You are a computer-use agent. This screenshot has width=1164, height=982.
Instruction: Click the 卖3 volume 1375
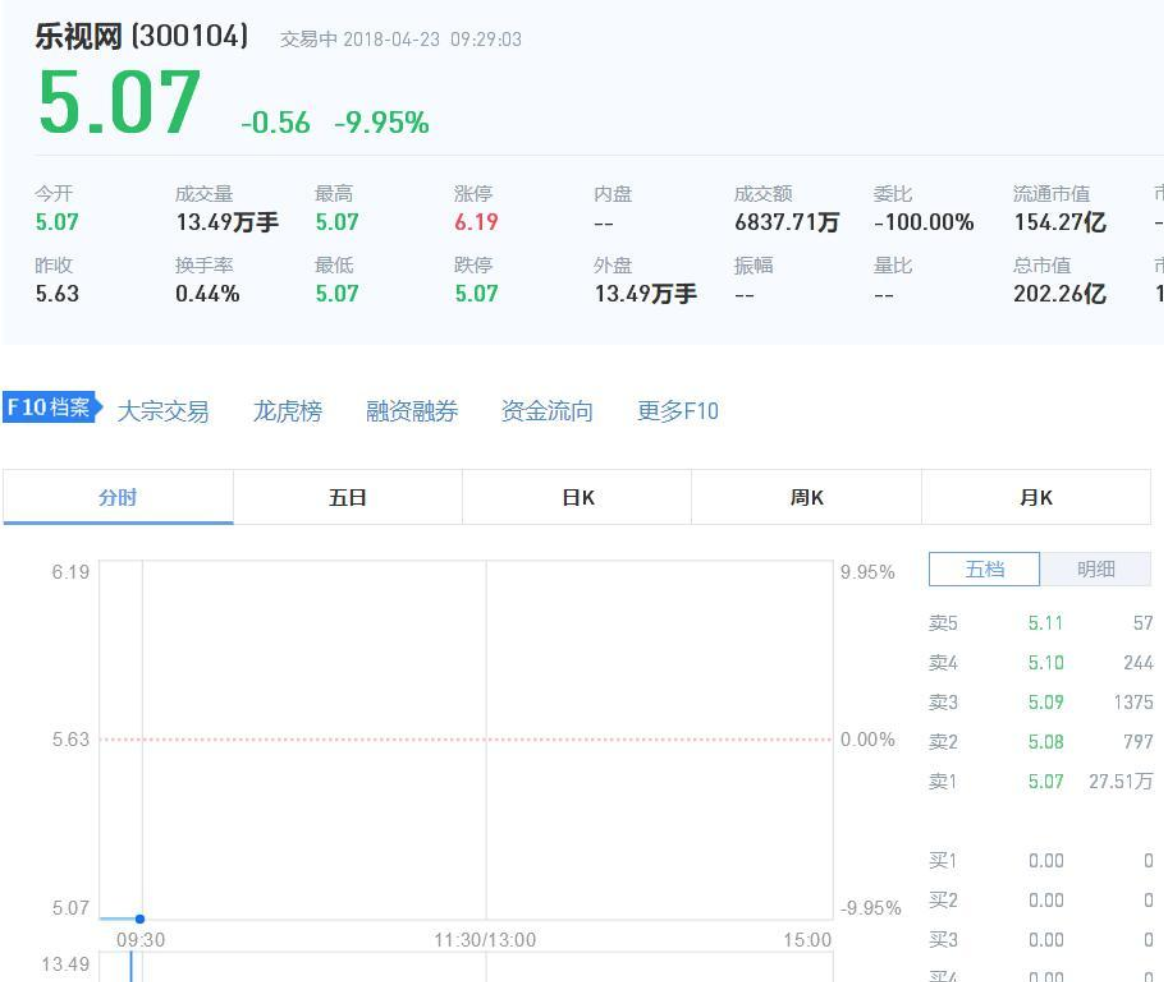pos(1134,702)
